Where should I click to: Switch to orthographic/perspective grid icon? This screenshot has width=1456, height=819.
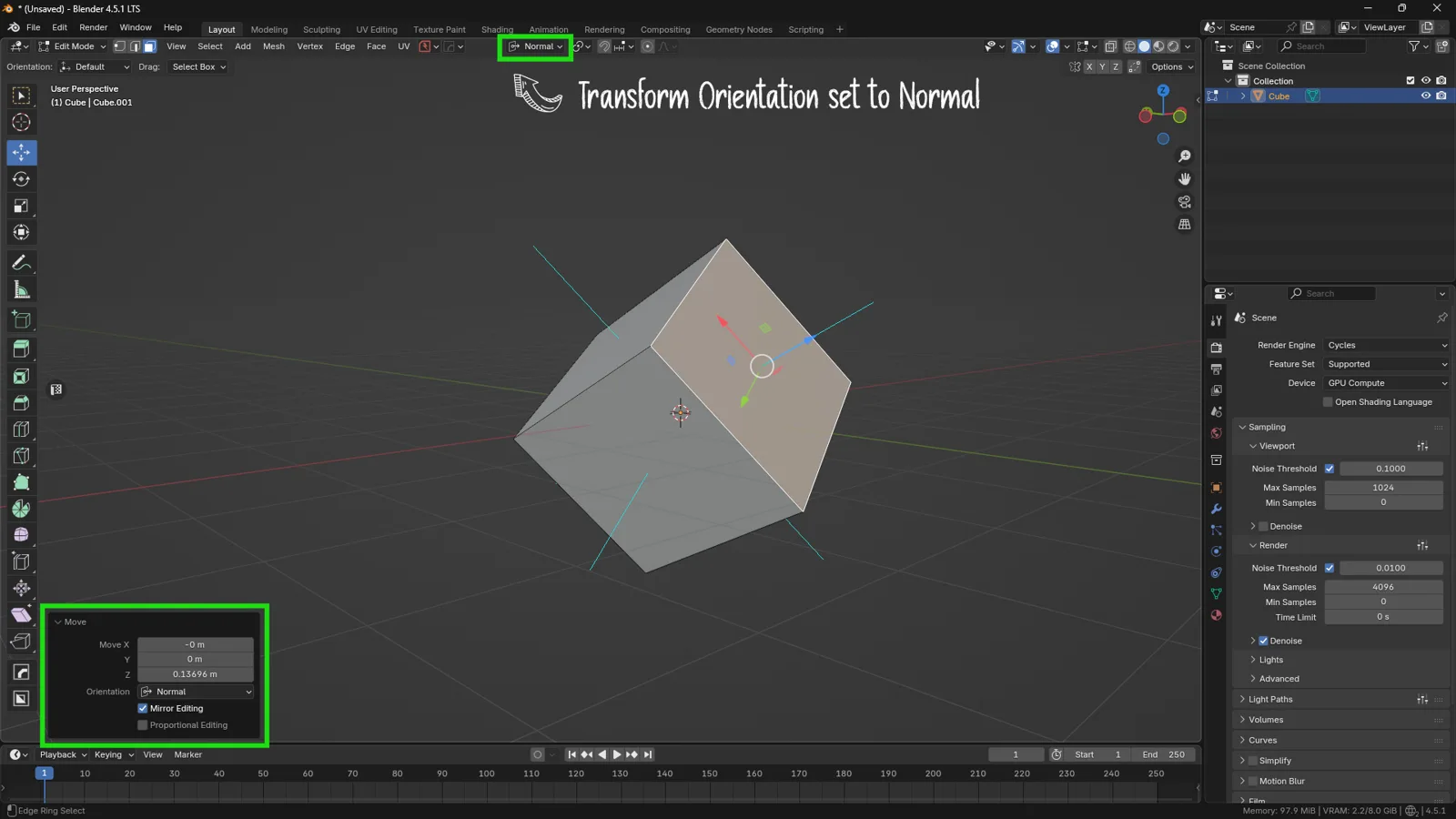(1184, 225)
